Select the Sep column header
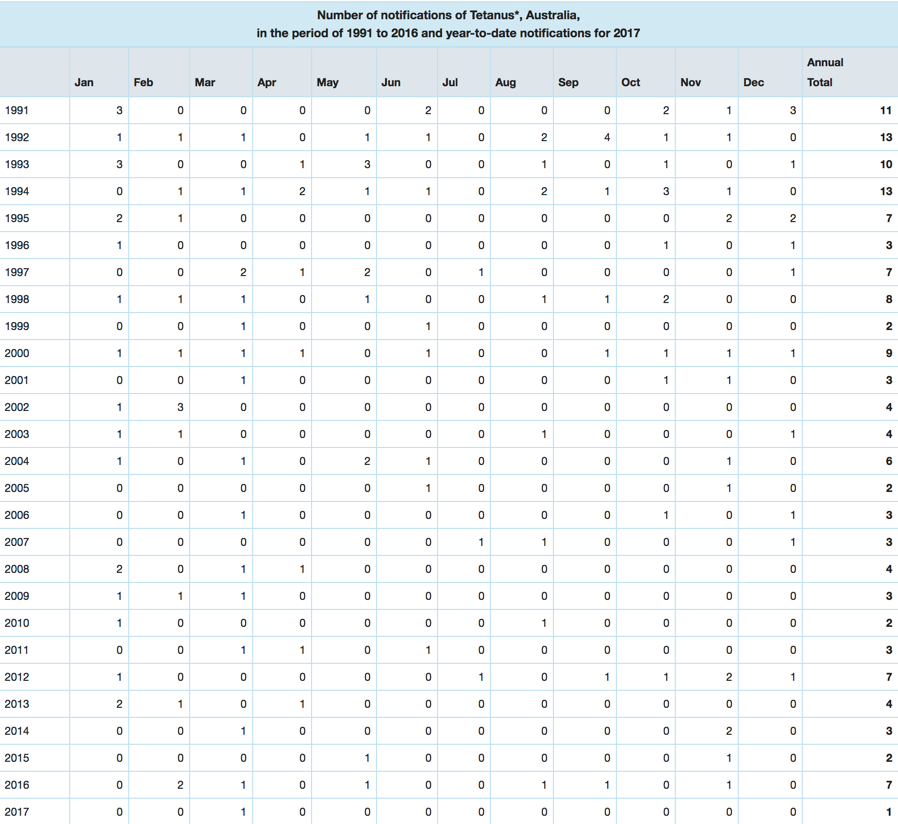The image size is (898, 824). 568,82
